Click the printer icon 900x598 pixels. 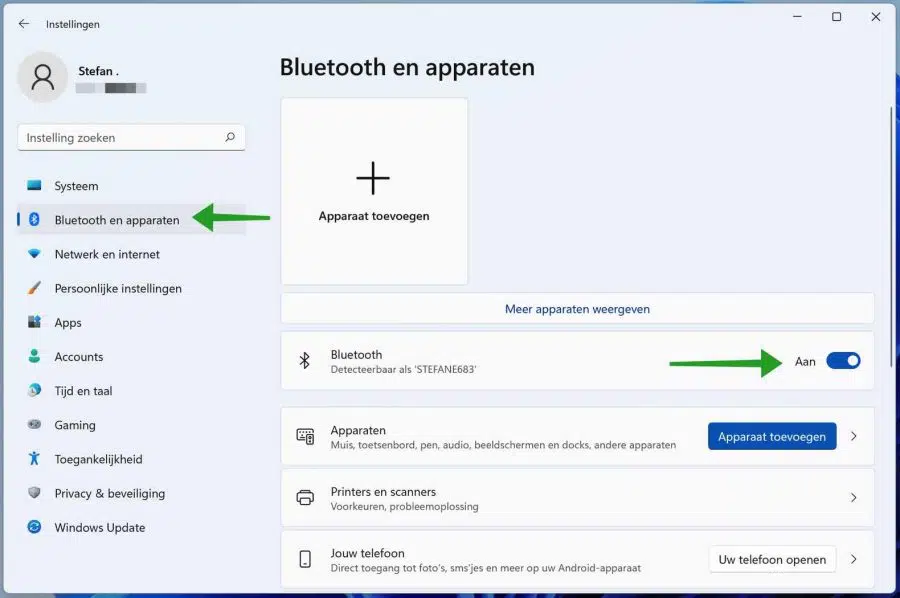point(305,498)
